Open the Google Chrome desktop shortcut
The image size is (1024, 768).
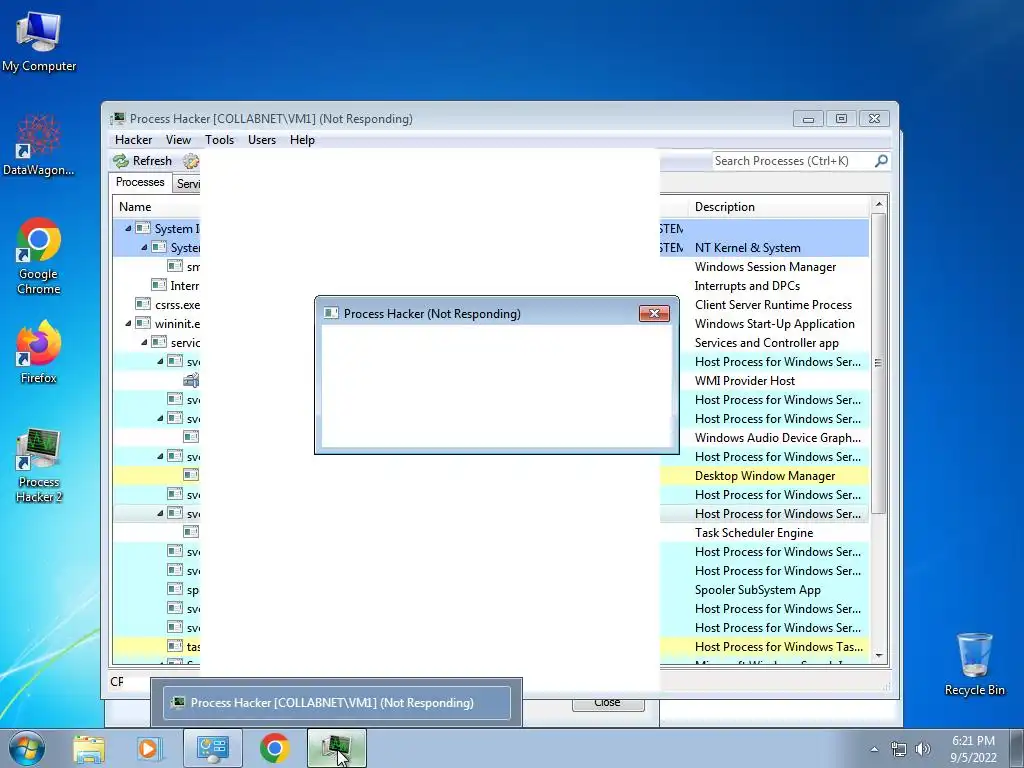(x=39, y=256)
